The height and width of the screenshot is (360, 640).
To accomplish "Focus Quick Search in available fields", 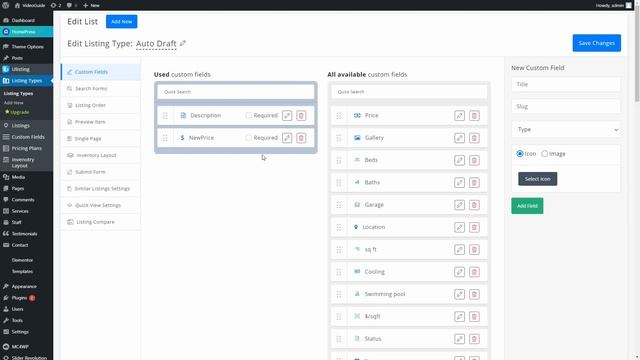I will (x=409, y=92).
